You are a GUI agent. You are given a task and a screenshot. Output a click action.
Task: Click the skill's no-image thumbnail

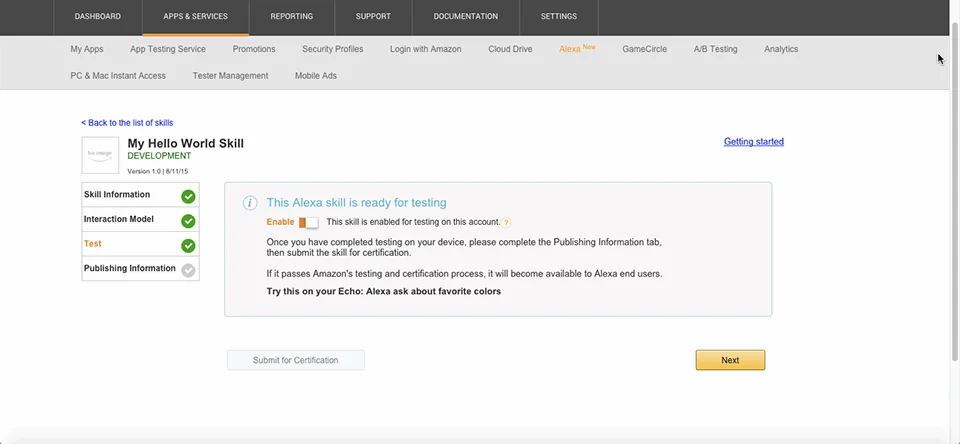[x=100, y=155]
